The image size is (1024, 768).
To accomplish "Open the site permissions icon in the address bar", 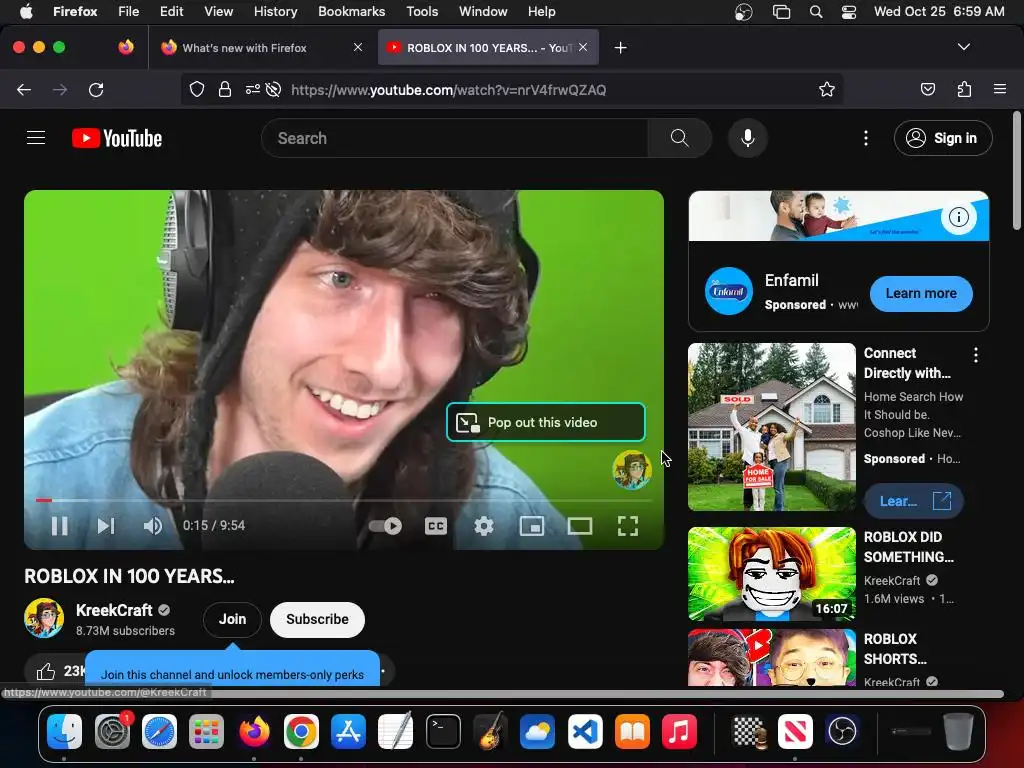I will [x=253, y=89].
